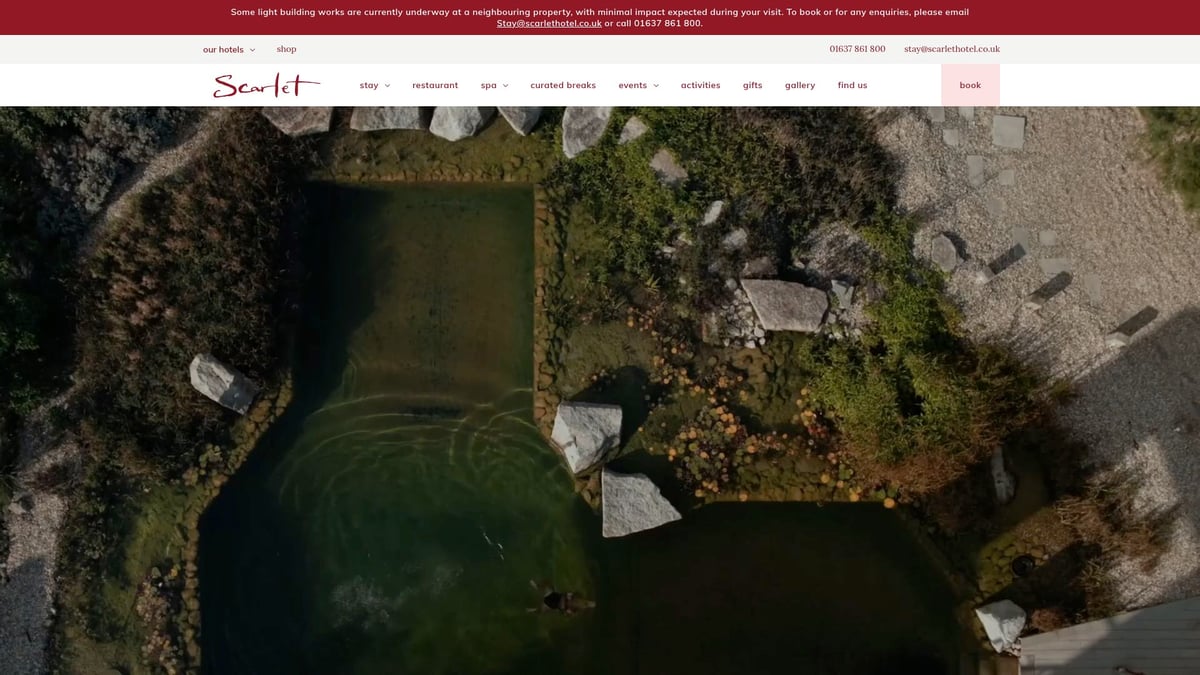Open the spa menu label

click(x=488, y=86)
